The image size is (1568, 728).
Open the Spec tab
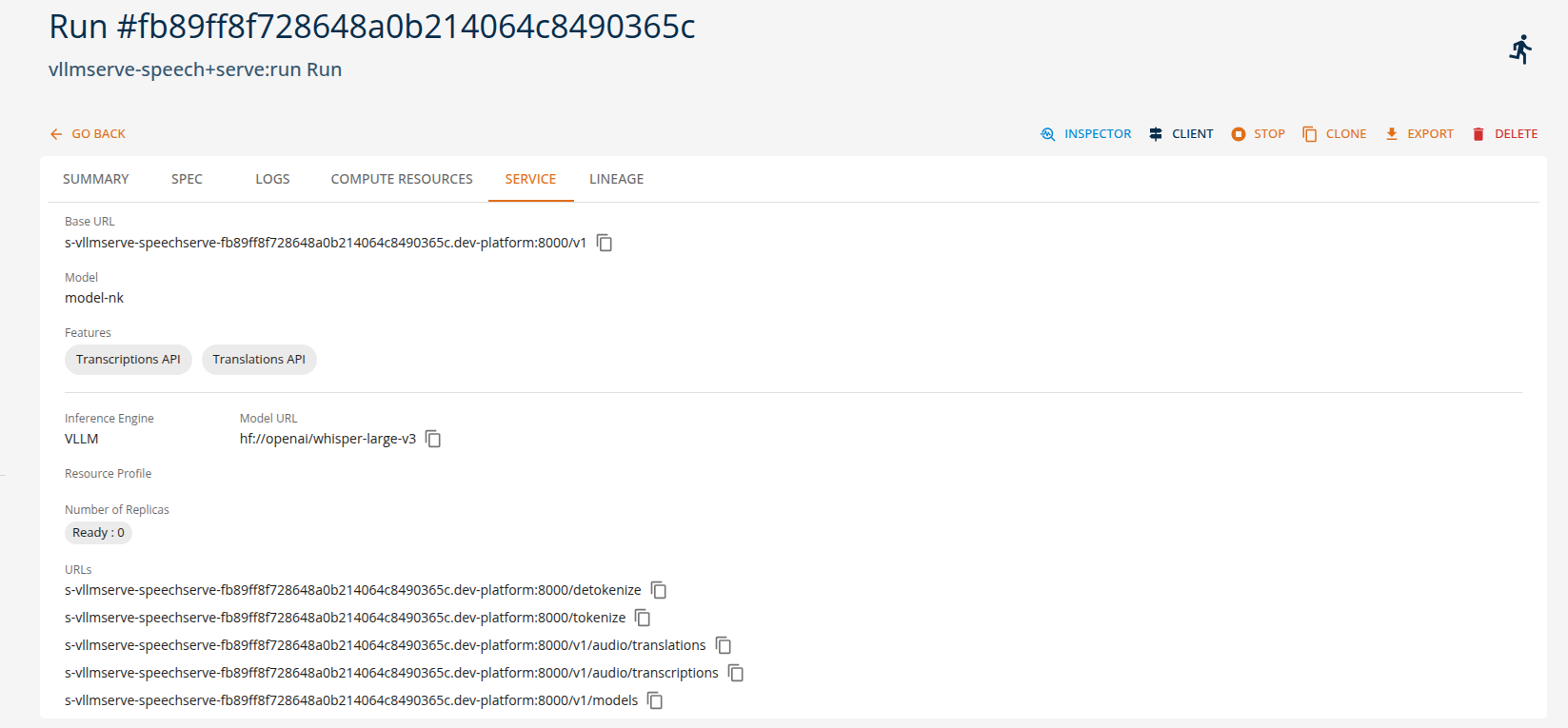coord(187,179)
